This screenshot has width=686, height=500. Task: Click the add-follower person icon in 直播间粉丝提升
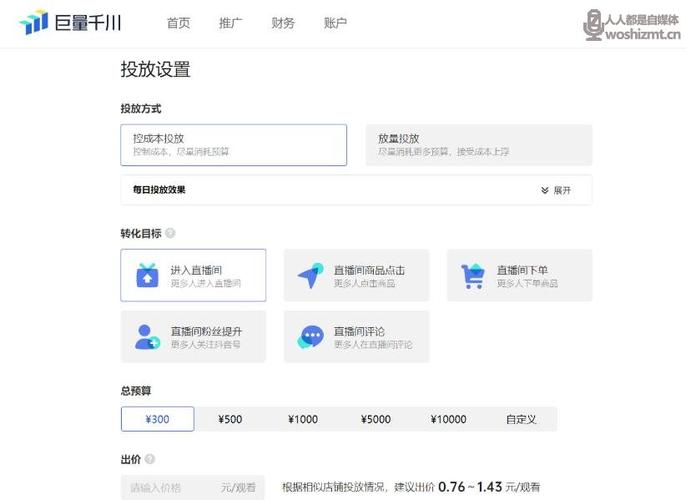point(147,337)
